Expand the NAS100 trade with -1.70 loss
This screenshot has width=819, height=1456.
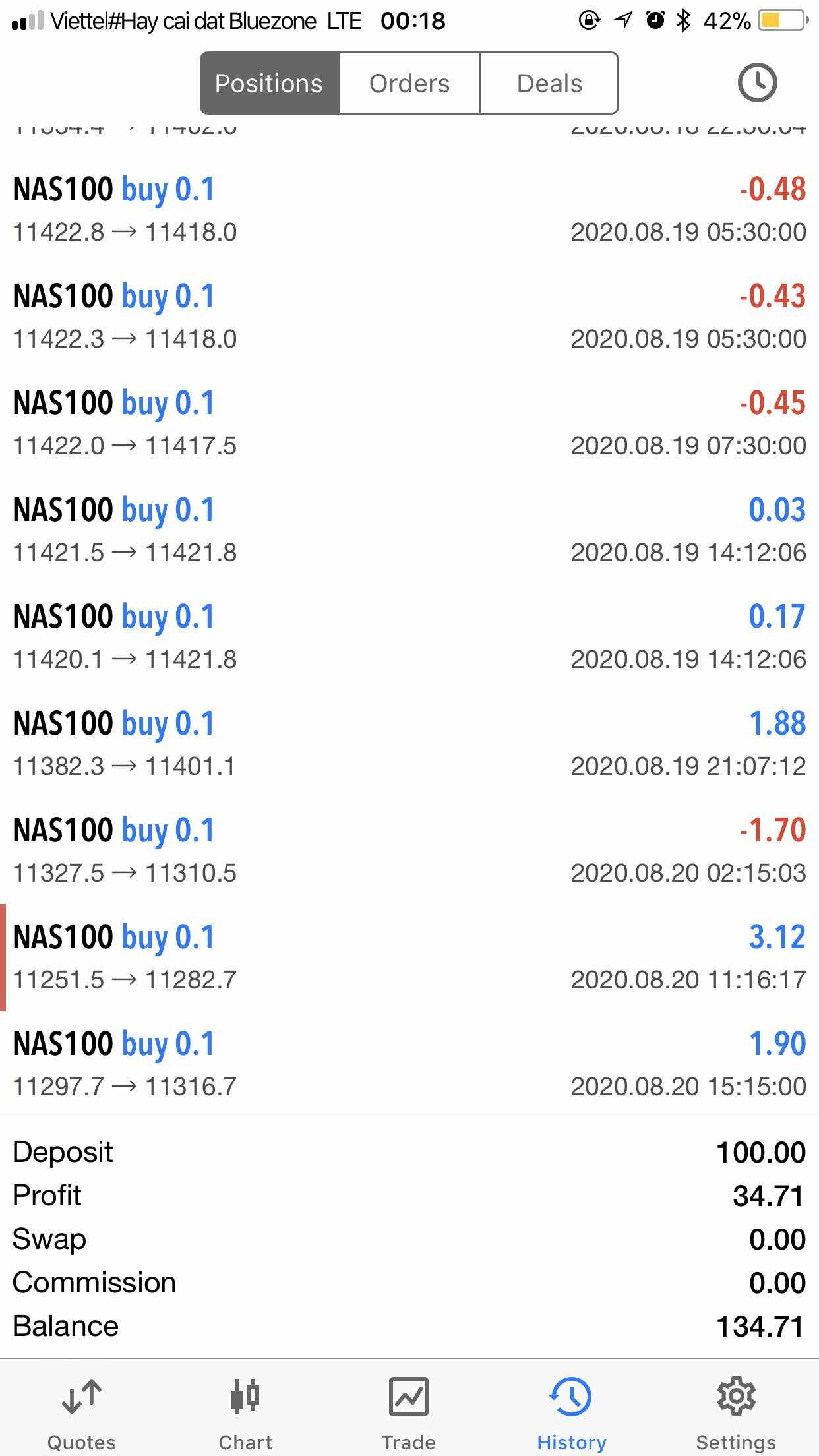[x=409, y=850]
